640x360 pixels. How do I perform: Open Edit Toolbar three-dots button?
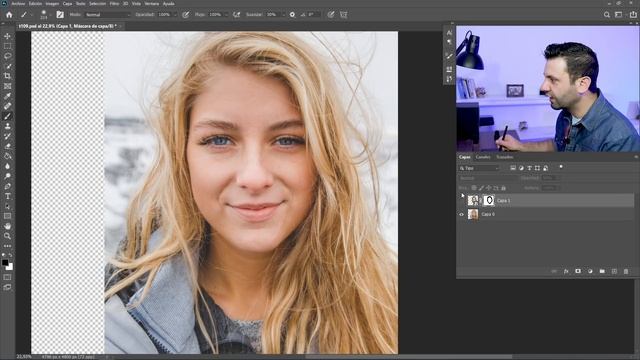coord(7,246)
